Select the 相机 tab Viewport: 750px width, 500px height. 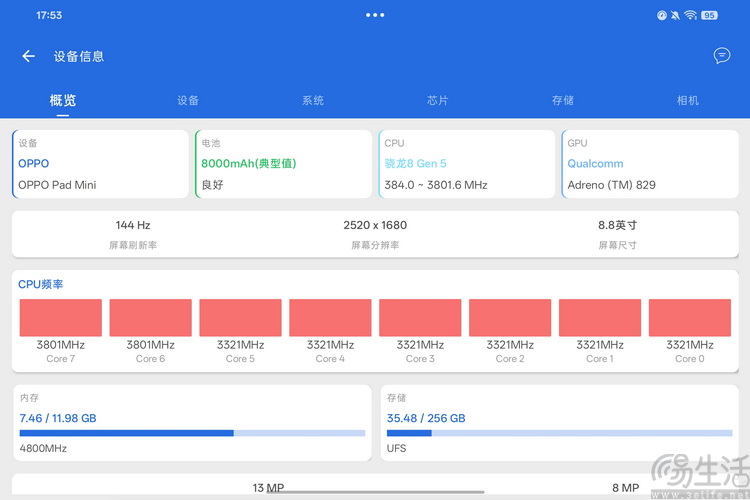pyautogui.click(x=688, y=101)
